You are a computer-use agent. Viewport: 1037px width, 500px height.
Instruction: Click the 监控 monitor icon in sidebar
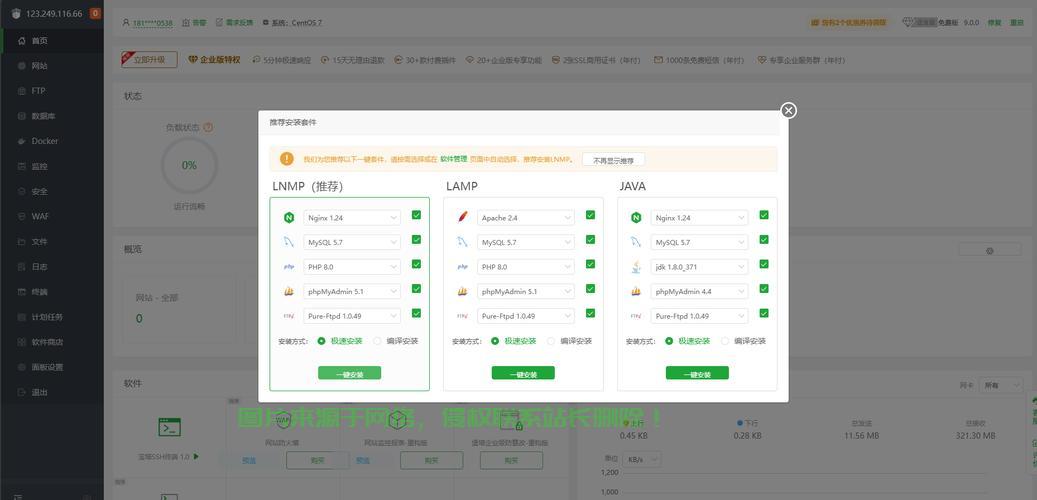click(21, 167)
